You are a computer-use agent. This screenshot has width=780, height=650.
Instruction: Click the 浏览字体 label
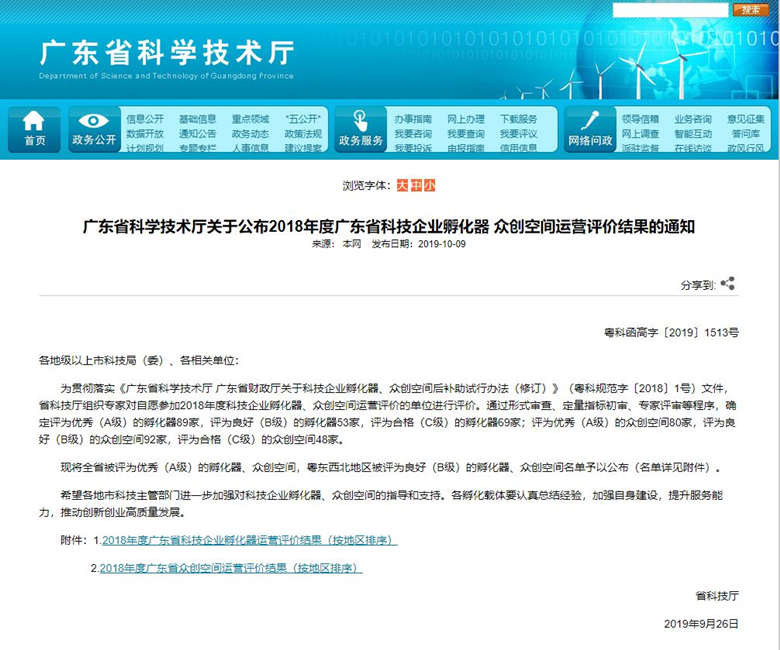pyautogui.click(x=367, y=186)
